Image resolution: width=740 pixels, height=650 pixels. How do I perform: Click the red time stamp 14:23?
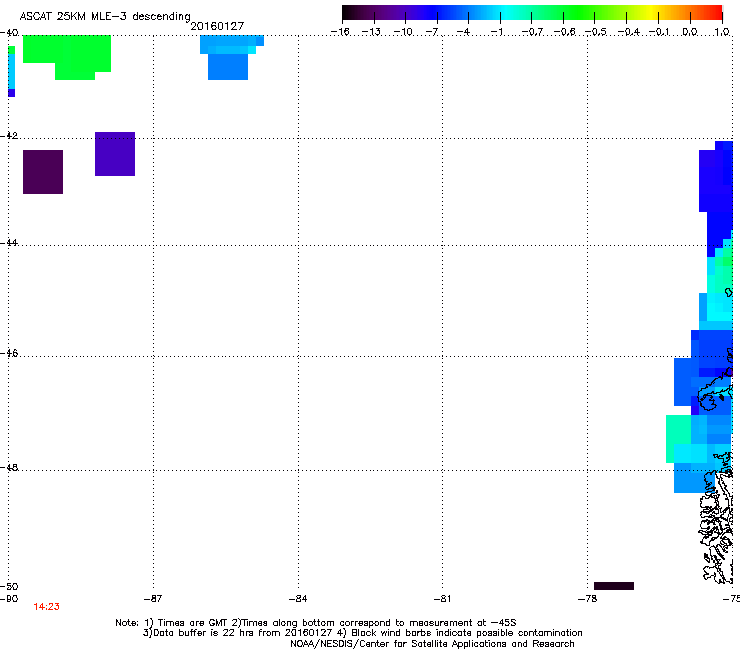(46, 607)
